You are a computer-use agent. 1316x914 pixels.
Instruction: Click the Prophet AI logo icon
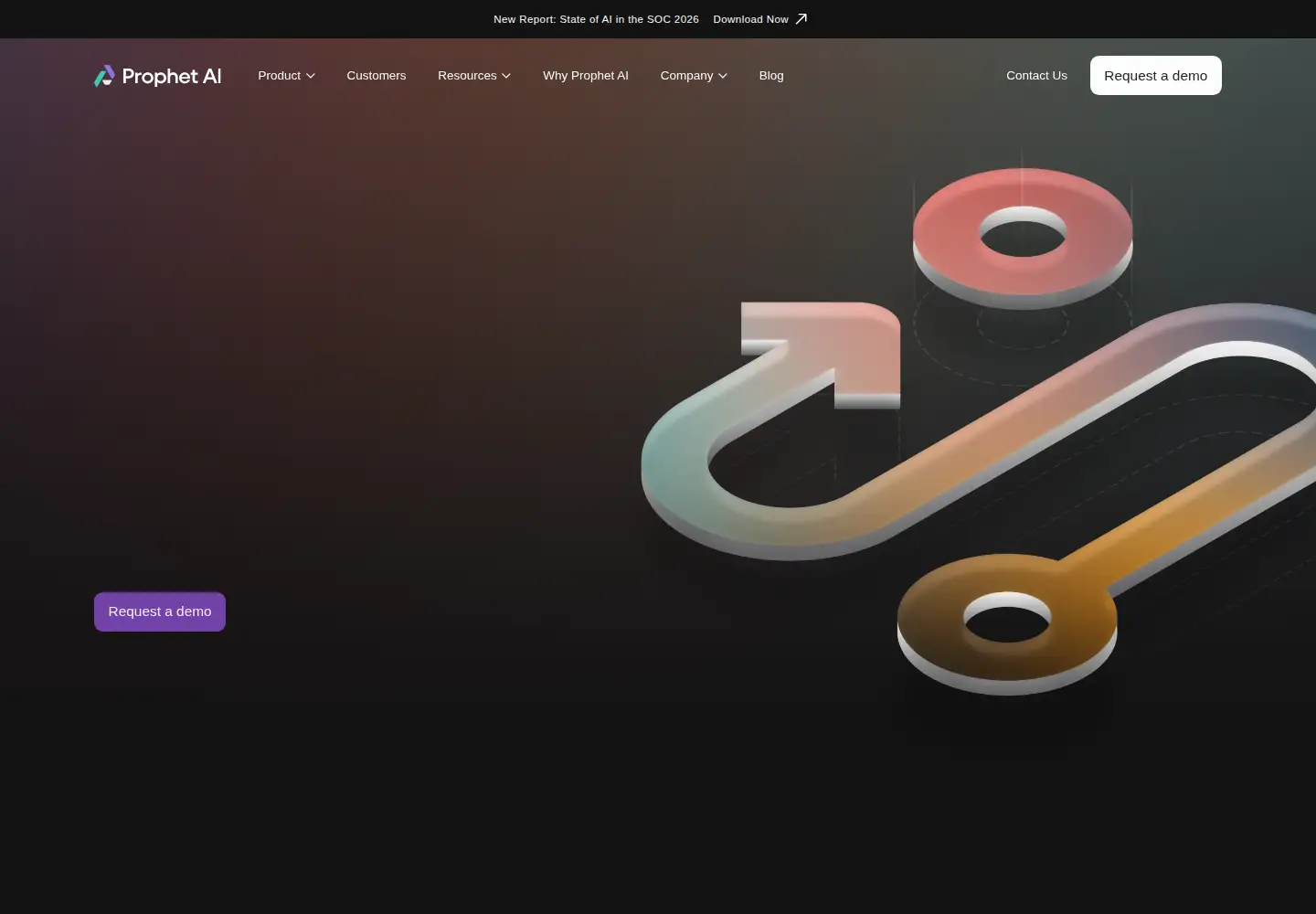tap(104, 76)
